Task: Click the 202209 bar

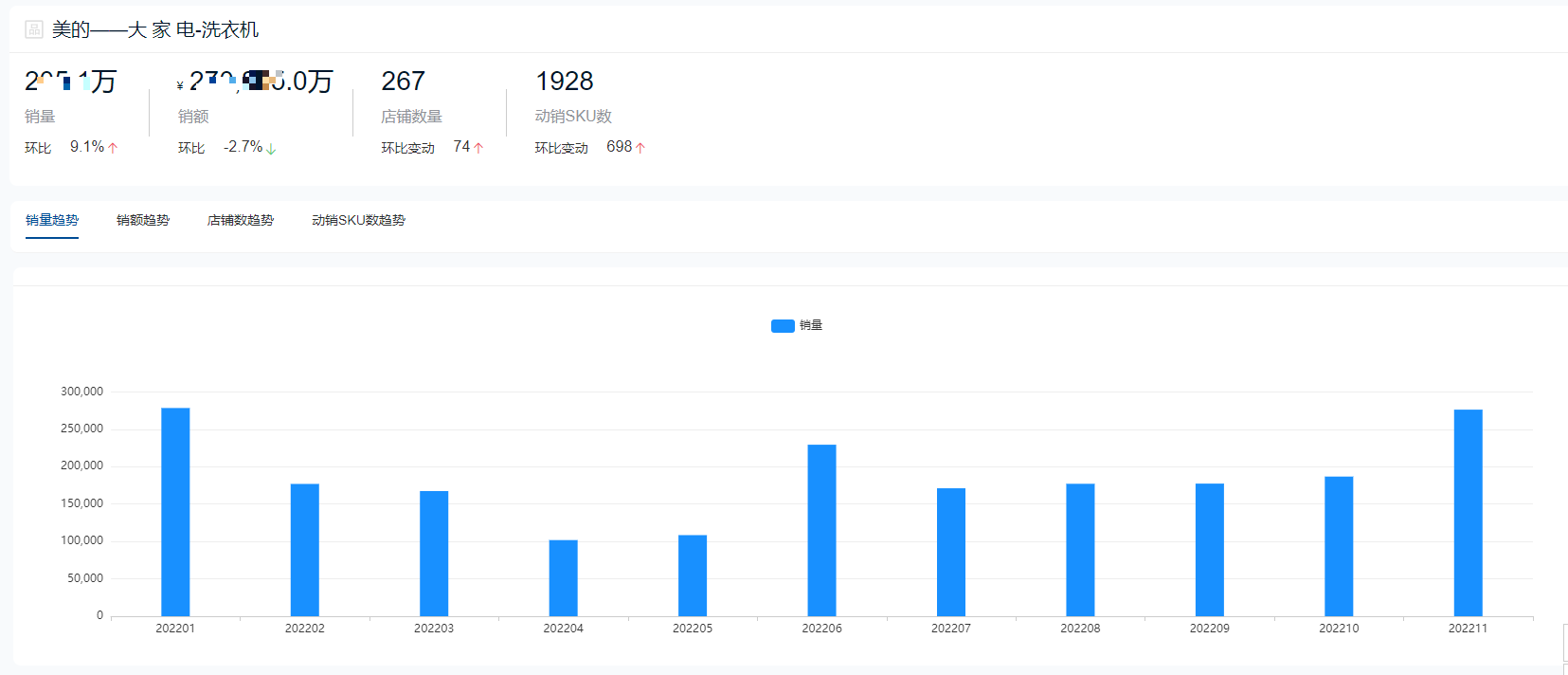Action: 1210,550
